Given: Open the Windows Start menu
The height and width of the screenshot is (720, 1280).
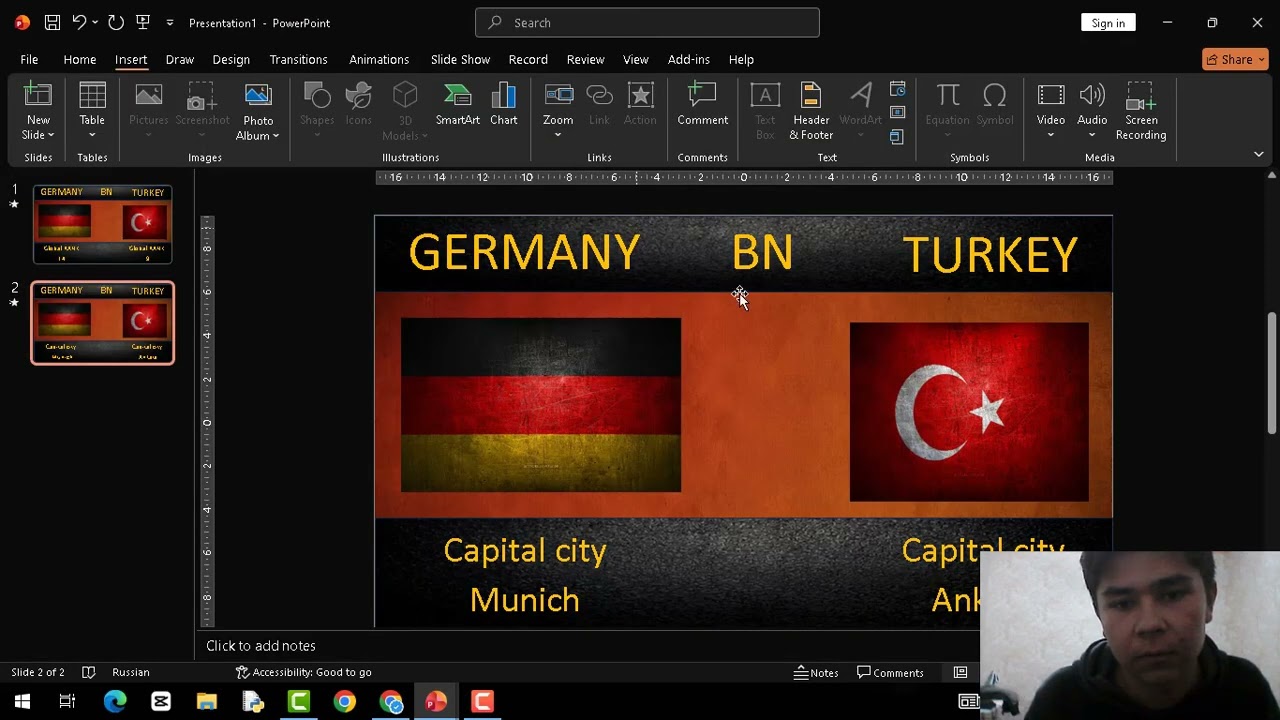Looking at the screenshot, I should pyautogui.click(x=21, y=701).
